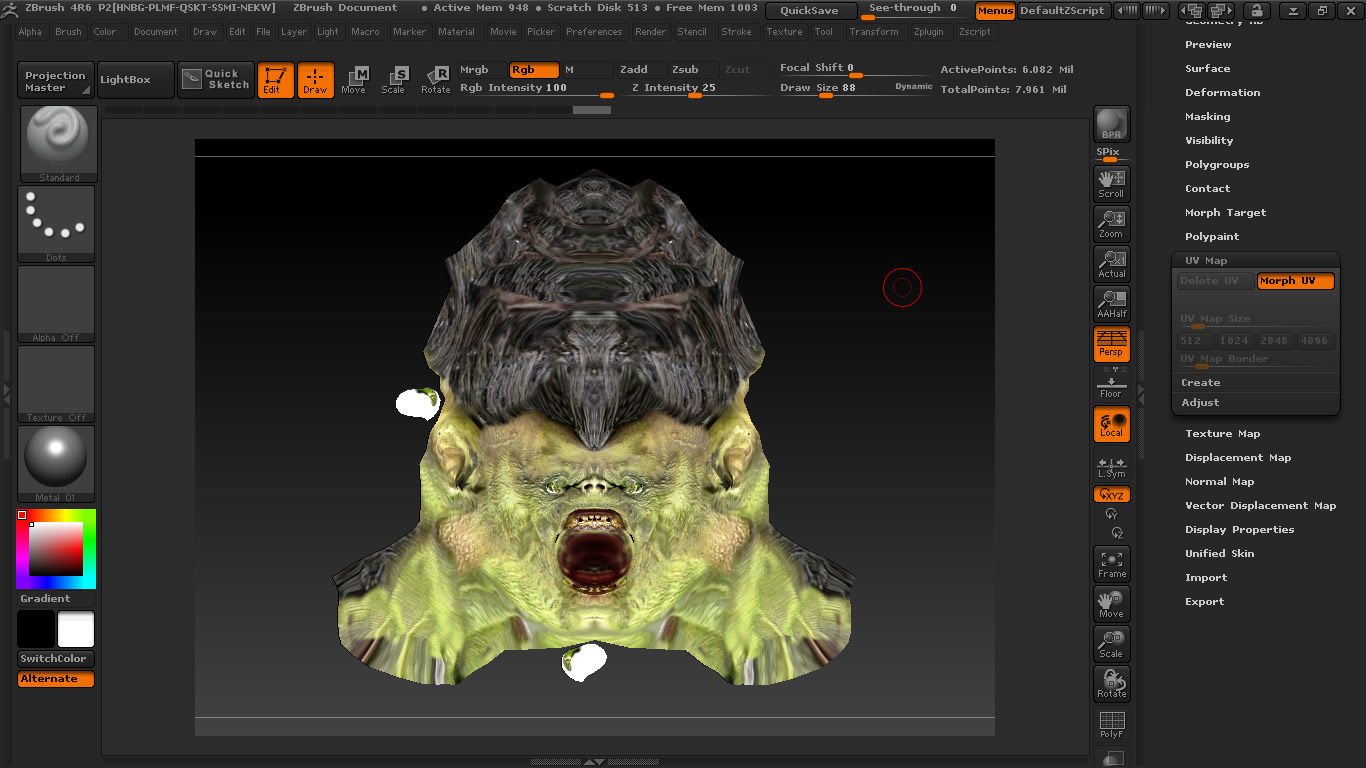Open the Alpha Off thumbnail slot
Viewport: 1366px width, 768px height.
(56, 304)
